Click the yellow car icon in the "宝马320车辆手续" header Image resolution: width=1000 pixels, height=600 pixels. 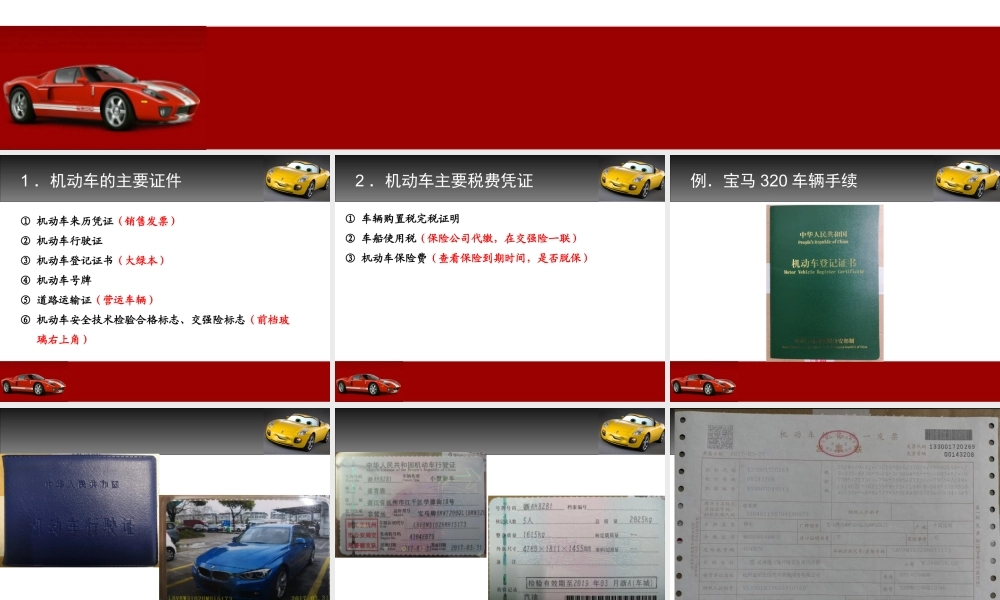click(962, 176)
